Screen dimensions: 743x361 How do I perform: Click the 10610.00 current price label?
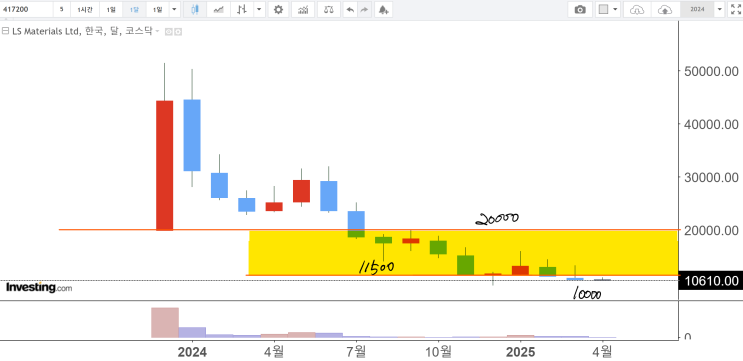point(711,281)
